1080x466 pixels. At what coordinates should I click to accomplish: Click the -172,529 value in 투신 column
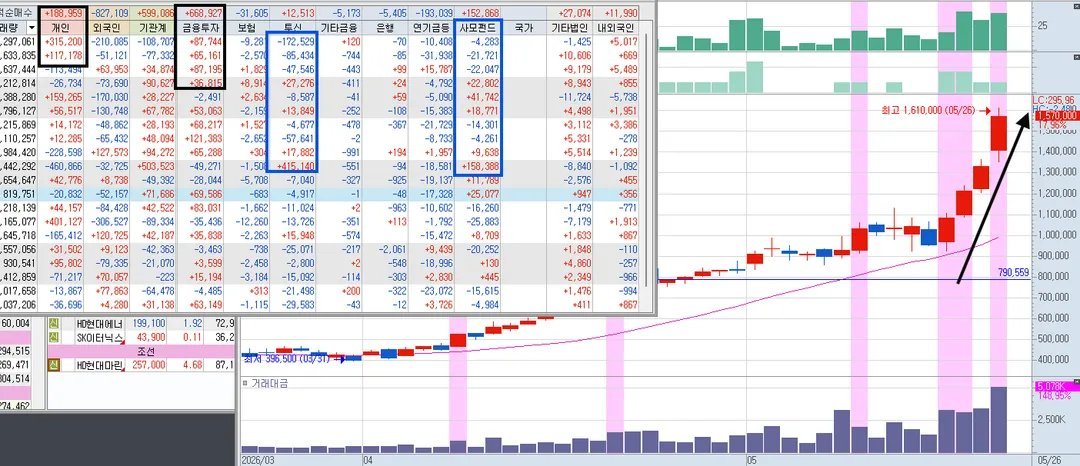pyautogui.click(x=296, y=41)
